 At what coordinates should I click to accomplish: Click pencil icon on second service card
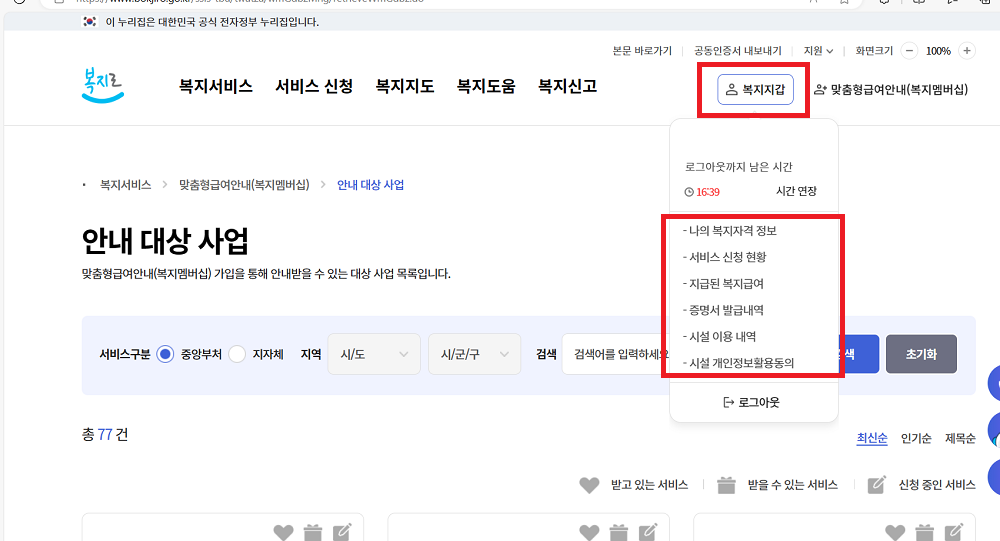click(x=648, y=532)
